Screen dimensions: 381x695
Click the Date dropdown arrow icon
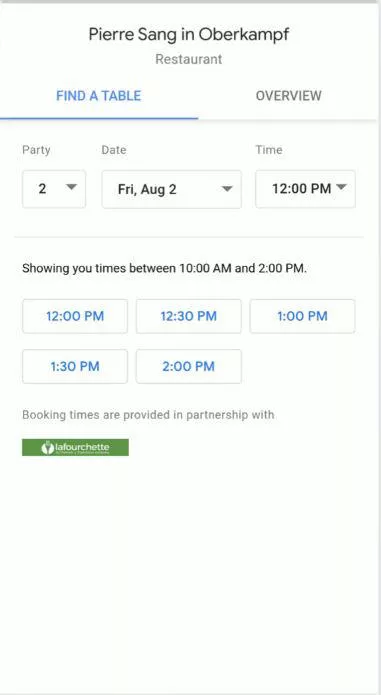coord(227,189)
